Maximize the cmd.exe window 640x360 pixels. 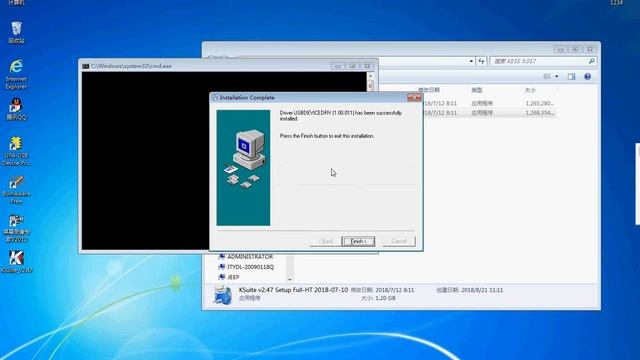(353, 66)
